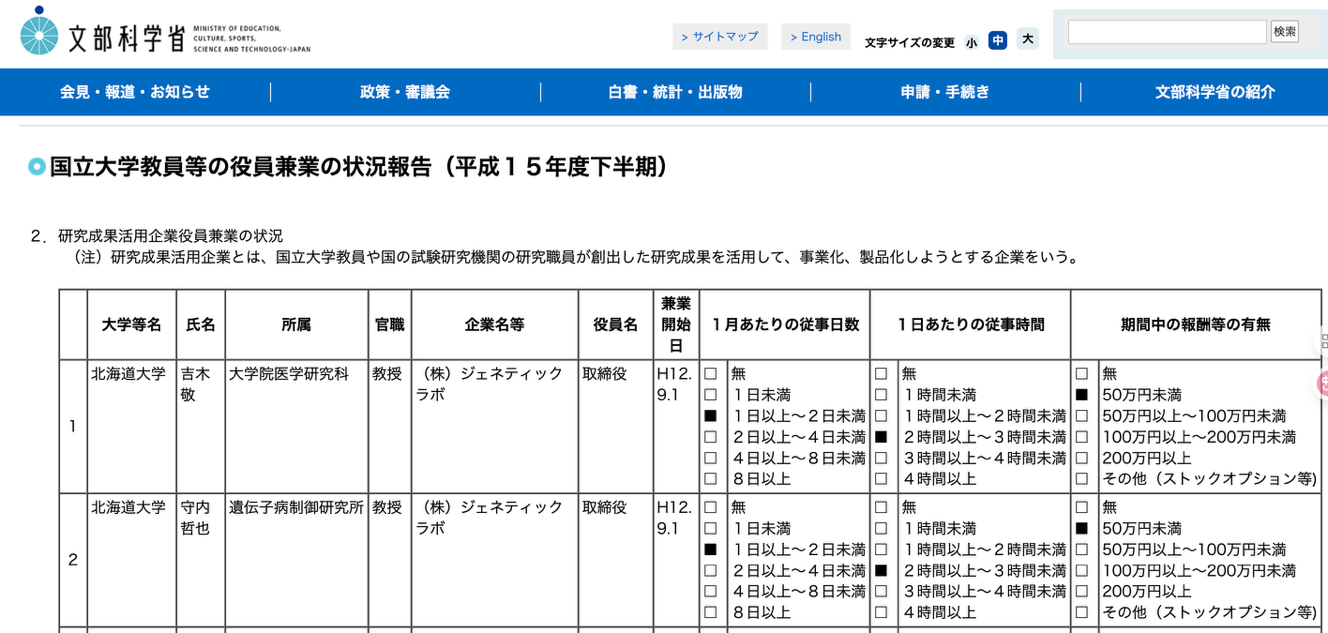Viewport: 1328px width, 633px height.
Task: Open the サイトマップ site map
Action: coord(720,36)
